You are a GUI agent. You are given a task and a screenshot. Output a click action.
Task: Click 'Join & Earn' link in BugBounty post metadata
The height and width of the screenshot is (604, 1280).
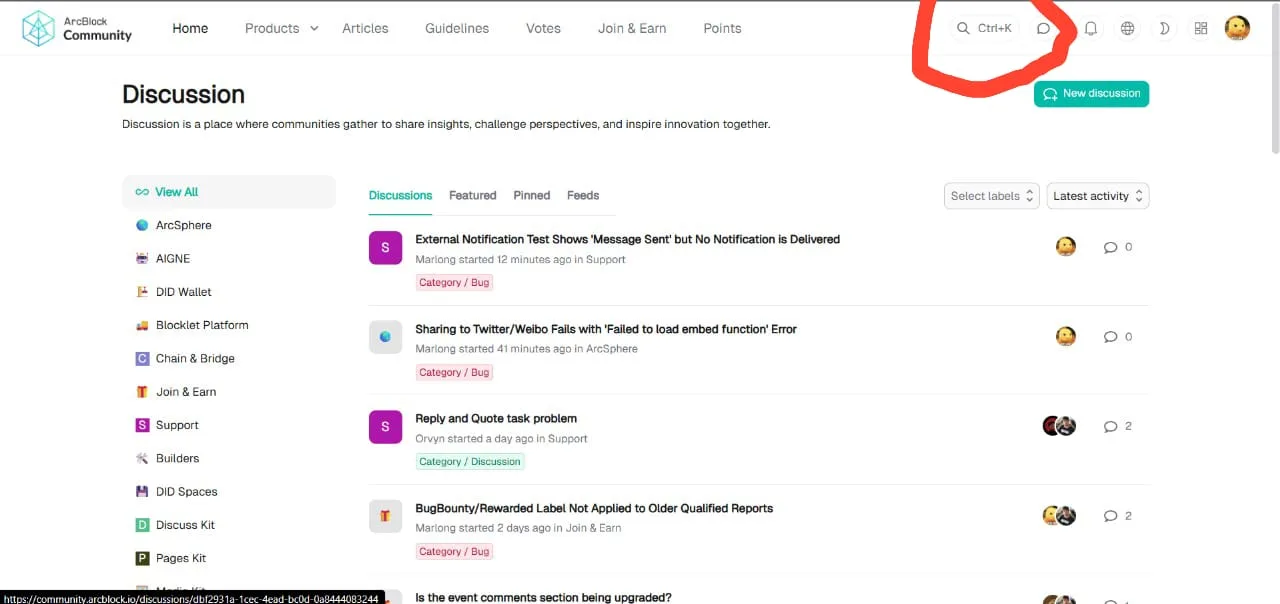pos(593,528)
